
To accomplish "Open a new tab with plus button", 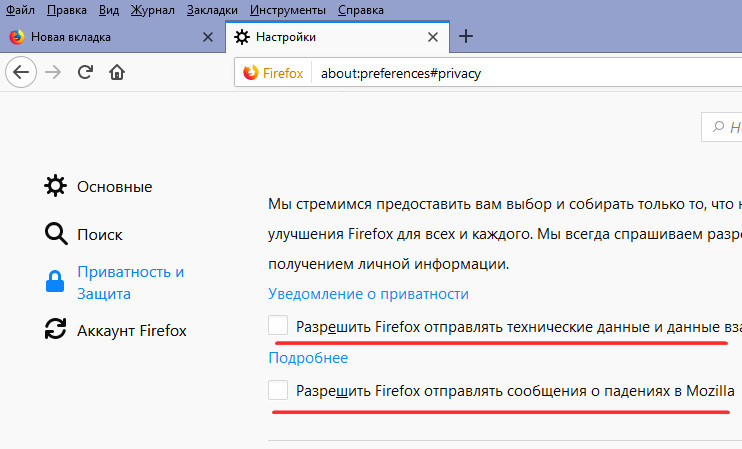I will click(x=466, y=36).
